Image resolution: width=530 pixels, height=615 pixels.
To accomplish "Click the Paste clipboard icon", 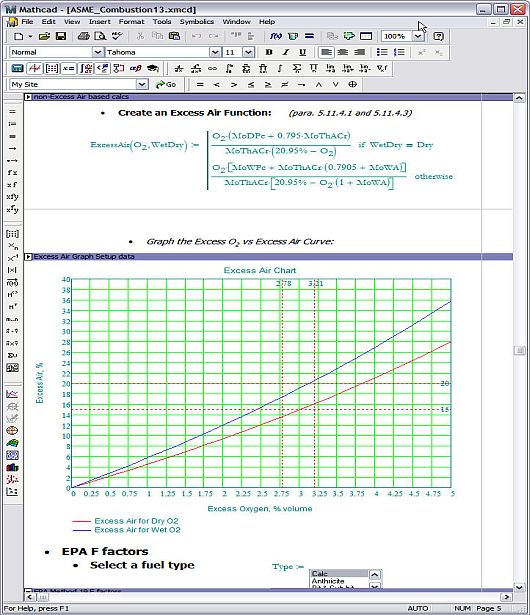I will tap(174, 36).
